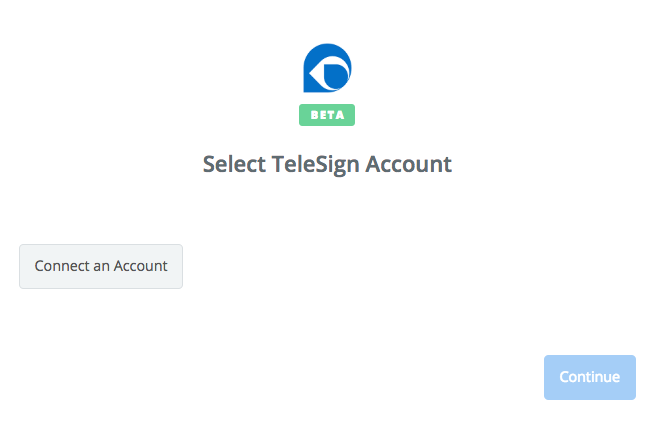Hit the gray Connect an Account button
Screen dimensions: 655x444
tap(101, 266)
